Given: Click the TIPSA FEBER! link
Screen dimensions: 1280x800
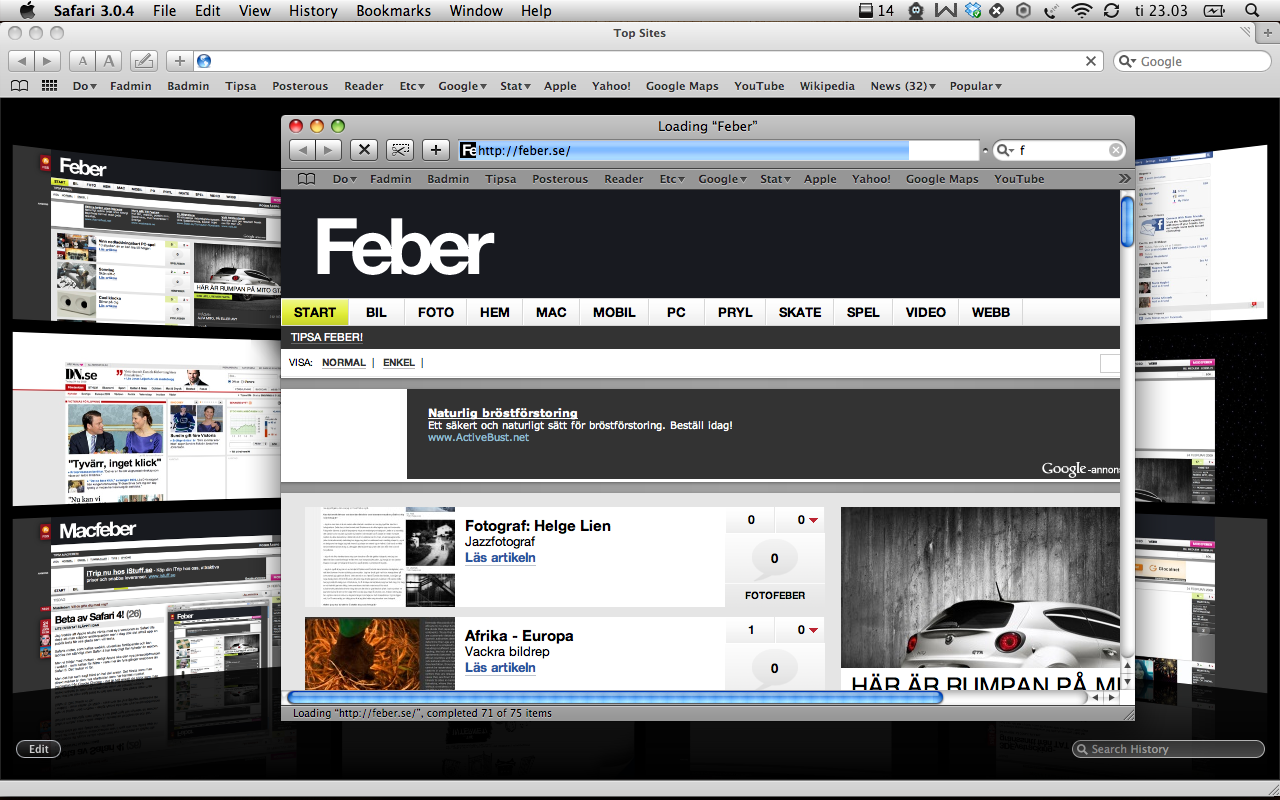Looking at the screenshot, I should coord(326,337).
